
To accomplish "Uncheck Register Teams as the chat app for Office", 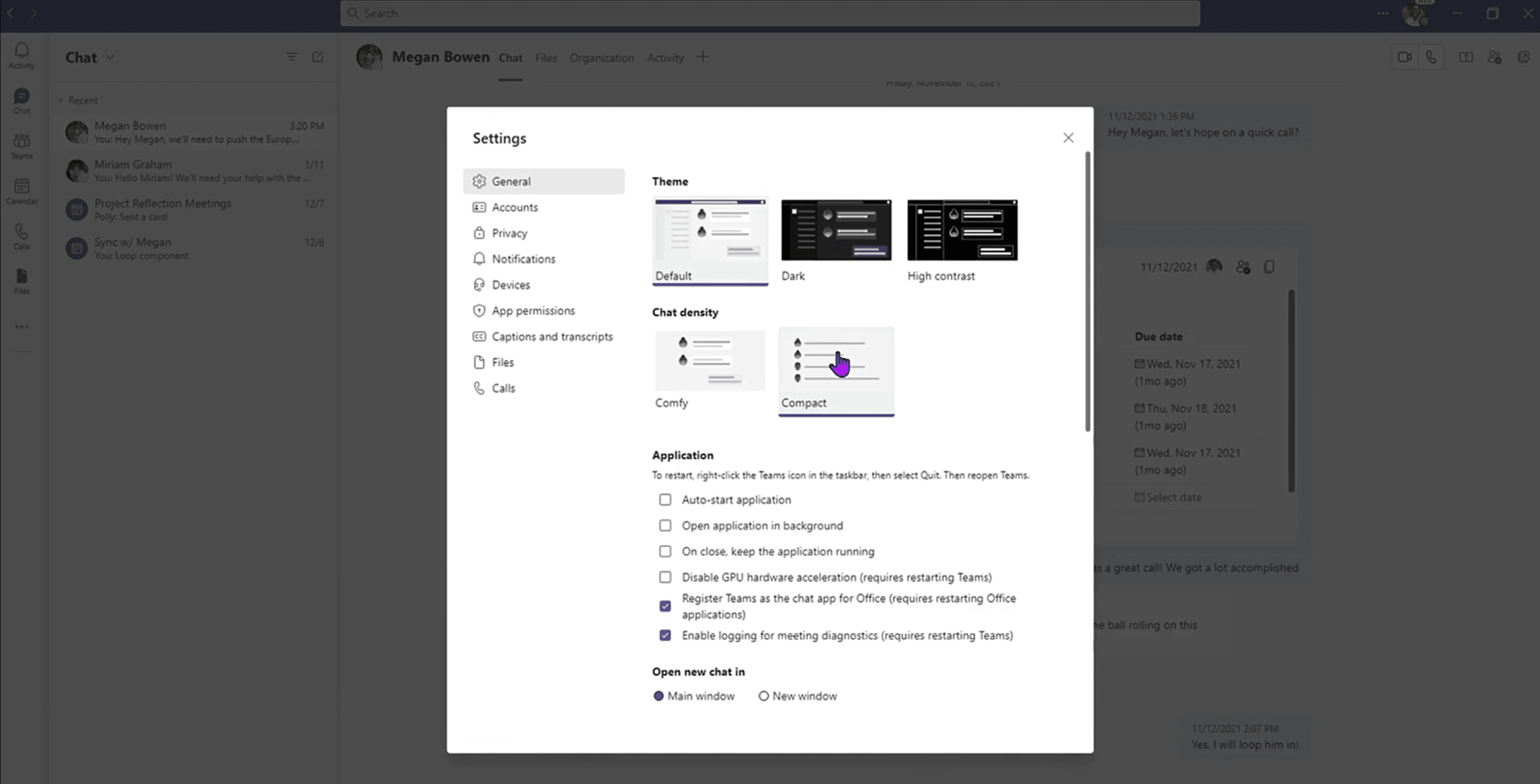I will (x=665, y=606).
